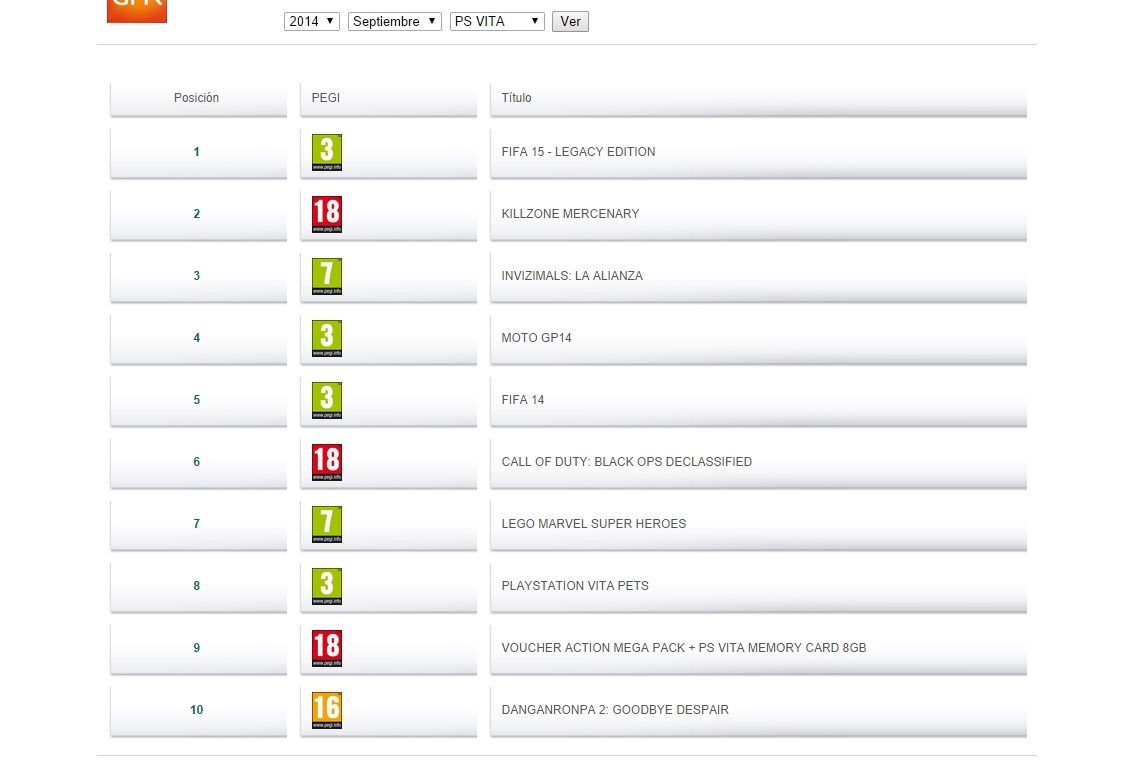This screenshot has width=1123, height=772.
Task: Select PEGI 7 icon for Invizimals
Action: 326,276
